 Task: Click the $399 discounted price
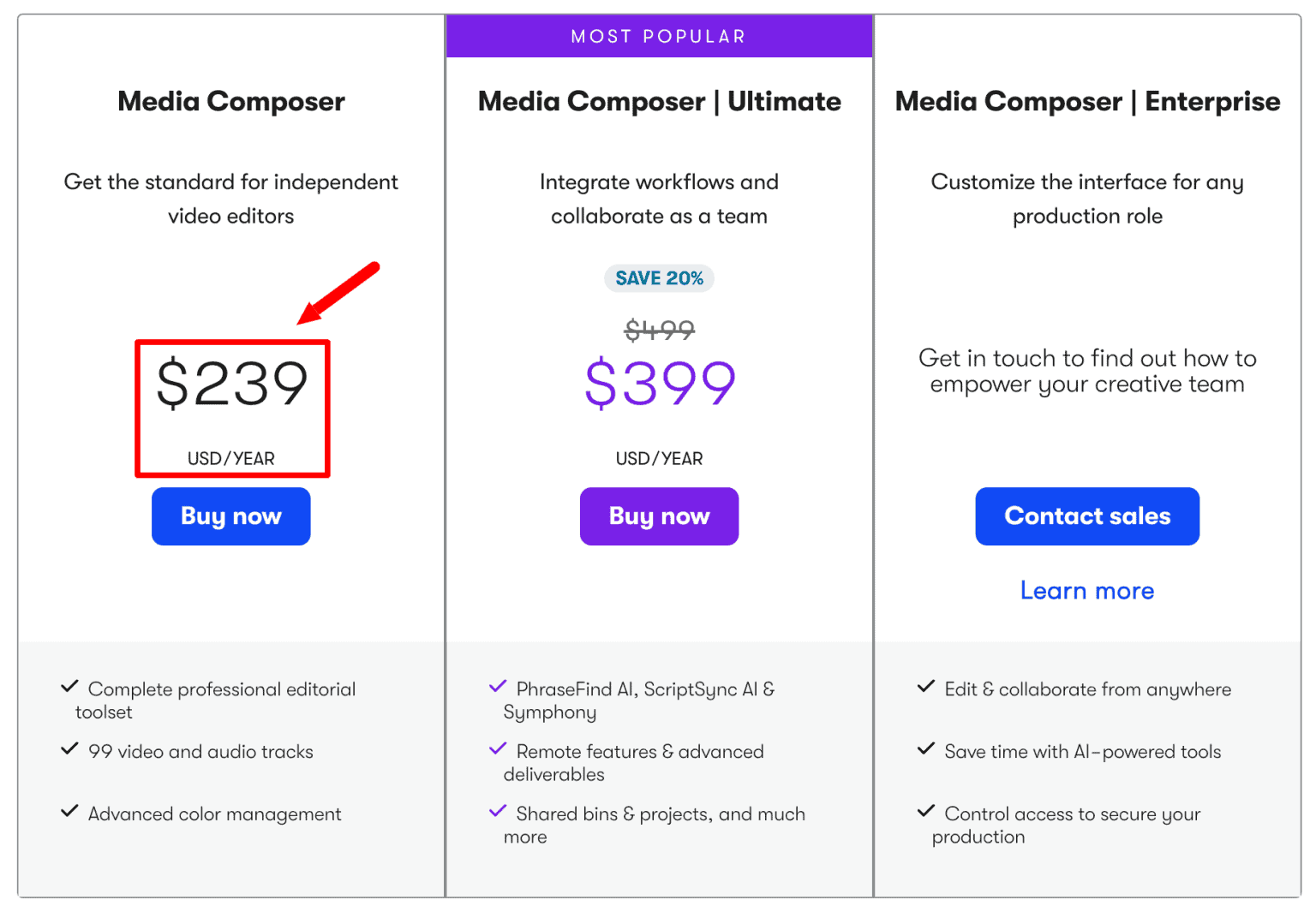pyautogui.click(x=659, y=384)
